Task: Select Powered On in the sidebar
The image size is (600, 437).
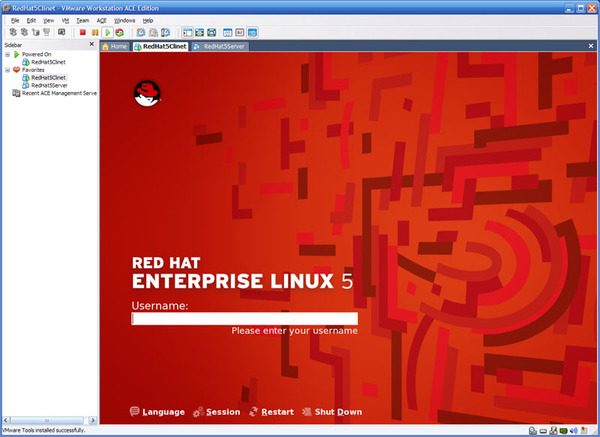Action: [x=36, y=54]
